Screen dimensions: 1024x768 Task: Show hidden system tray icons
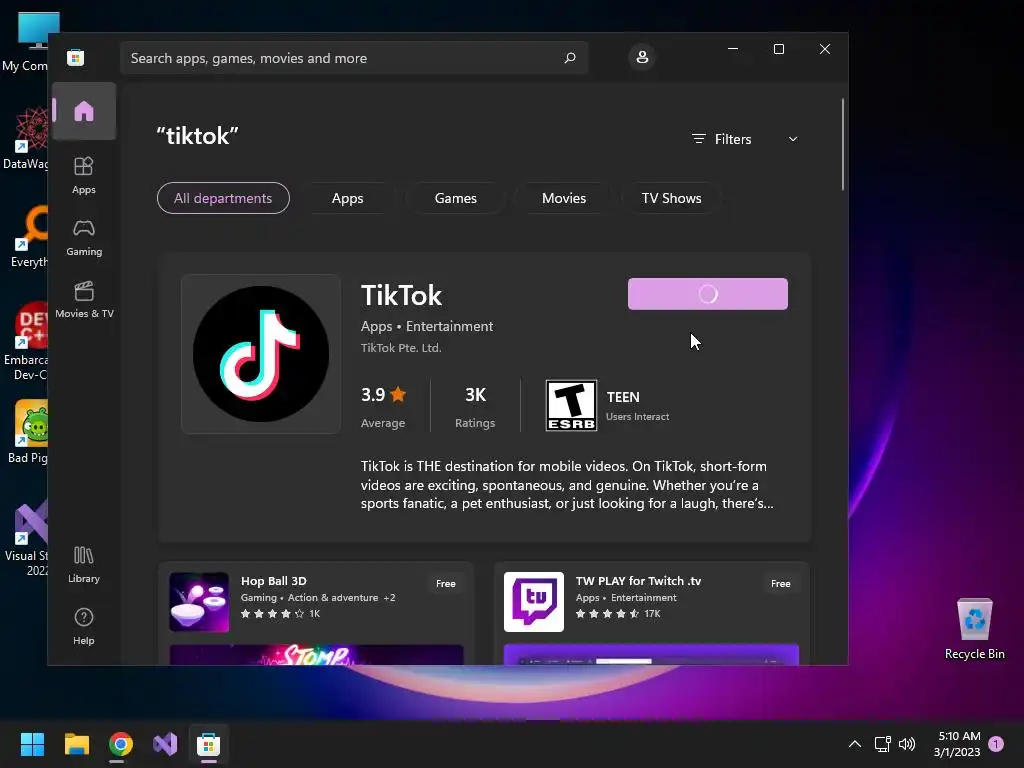854,744
